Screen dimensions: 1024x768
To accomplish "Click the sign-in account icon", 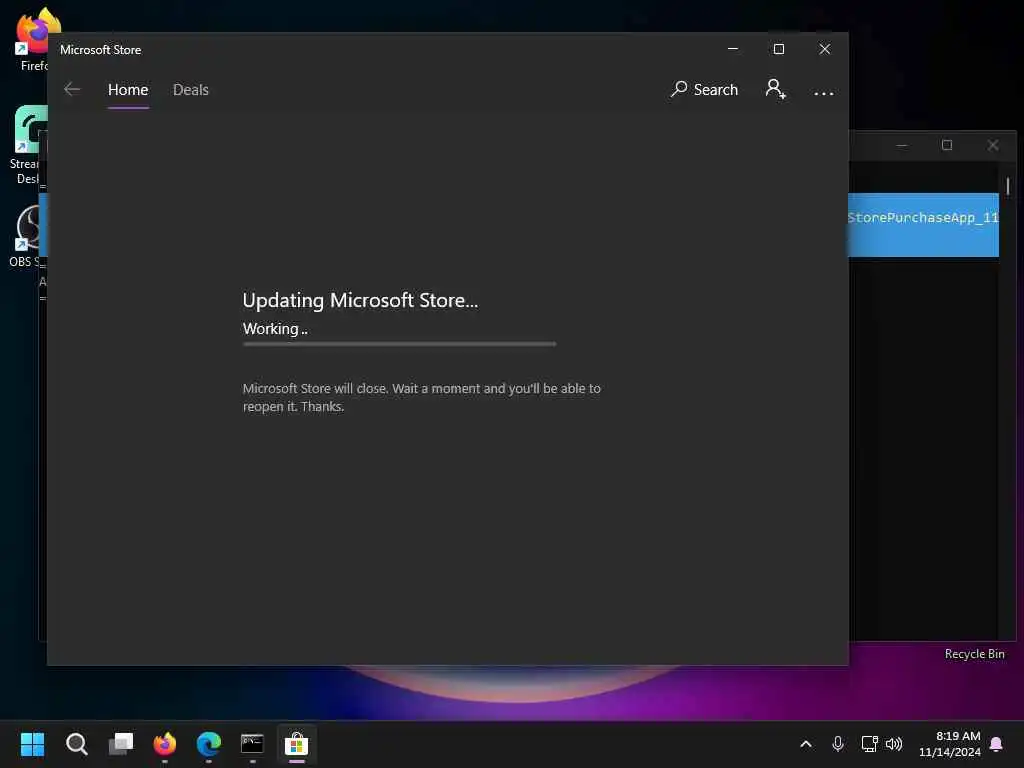I will 775,89.
